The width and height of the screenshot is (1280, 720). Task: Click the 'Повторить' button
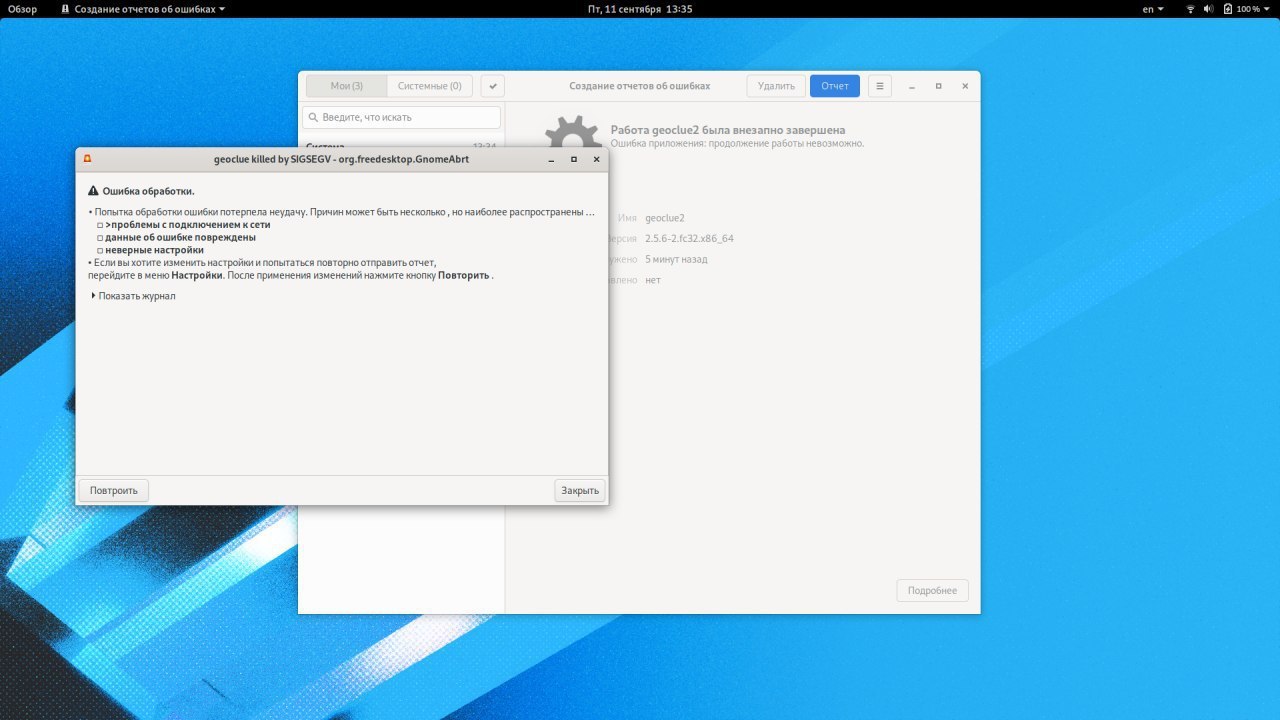114,490
